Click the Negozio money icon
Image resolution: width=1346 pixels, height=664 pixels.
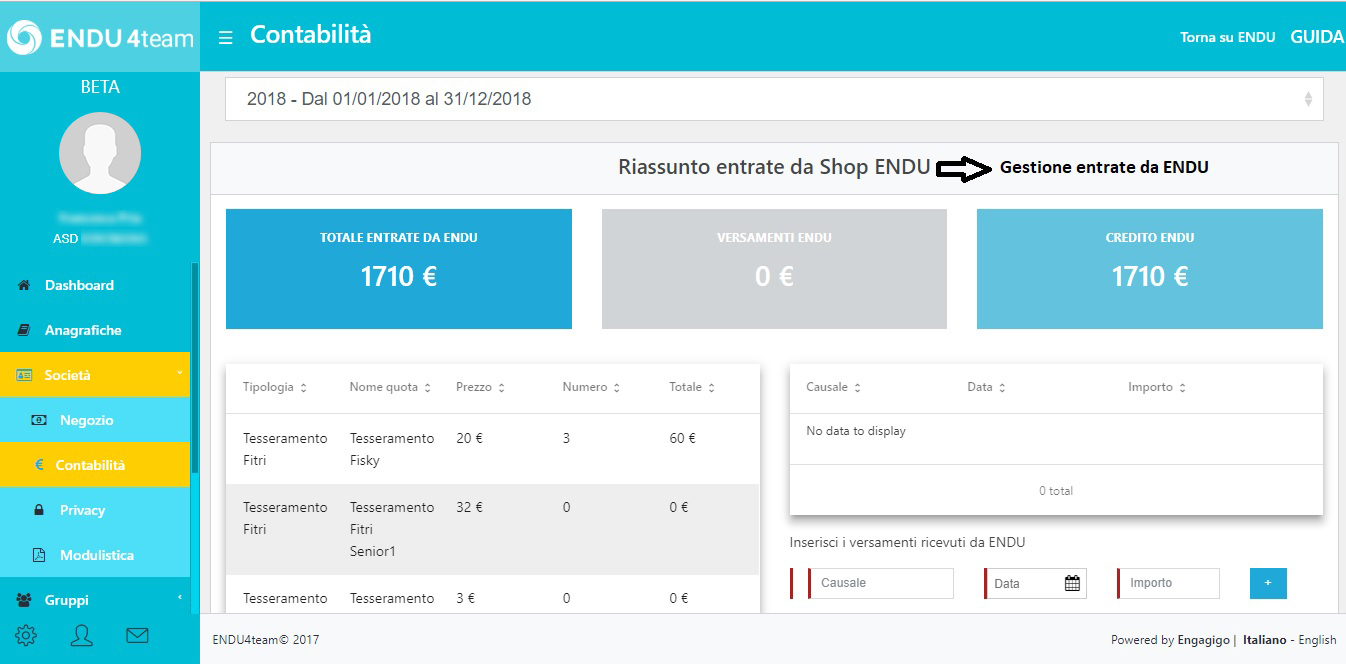point(39,420)
